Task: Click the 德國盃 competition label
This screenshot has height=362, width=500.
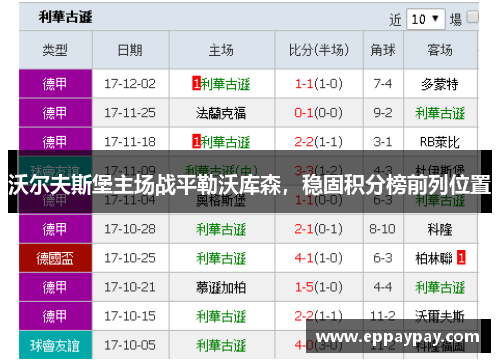Action: 55,258
